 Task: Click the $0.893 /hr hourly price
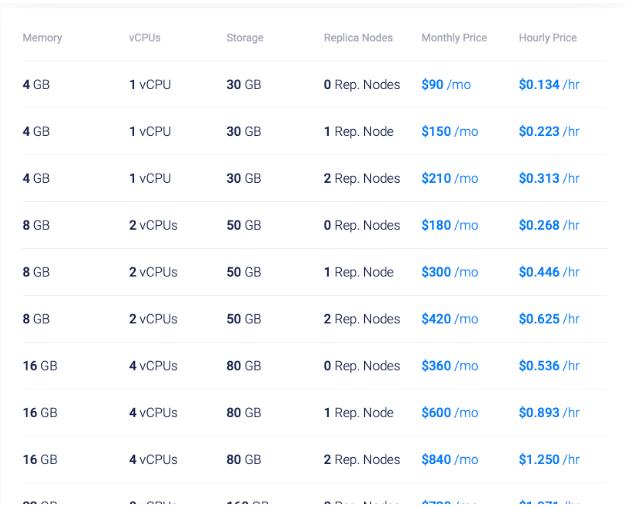[549, 413]
